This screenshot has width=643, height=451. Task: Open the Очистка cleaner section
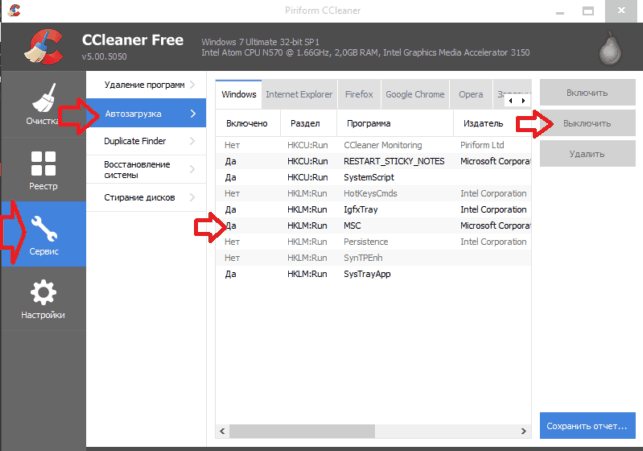tap(43, 105)
